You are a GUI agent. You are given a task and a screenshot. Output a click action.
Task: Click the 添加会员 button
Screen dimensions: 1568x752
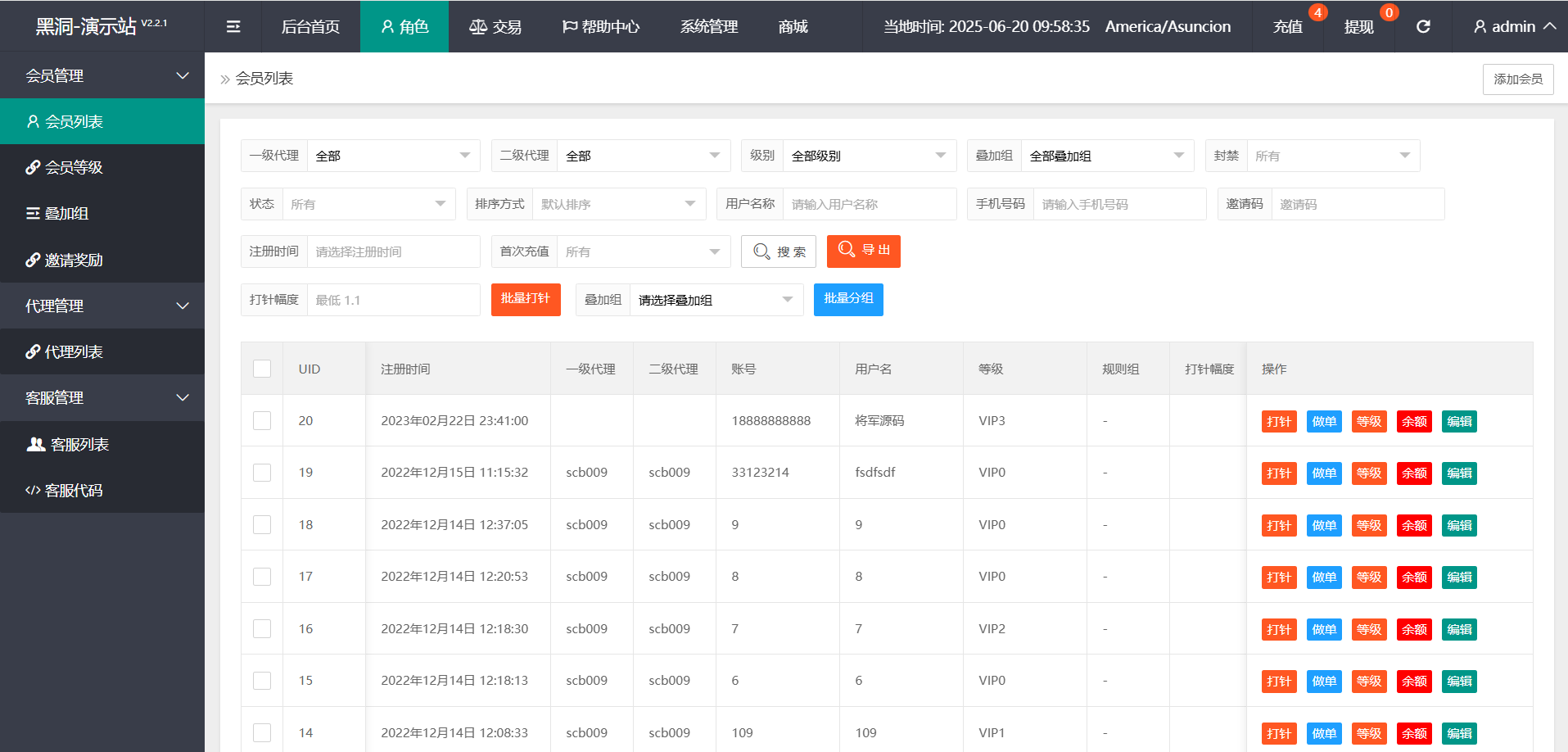point(1518,79)
